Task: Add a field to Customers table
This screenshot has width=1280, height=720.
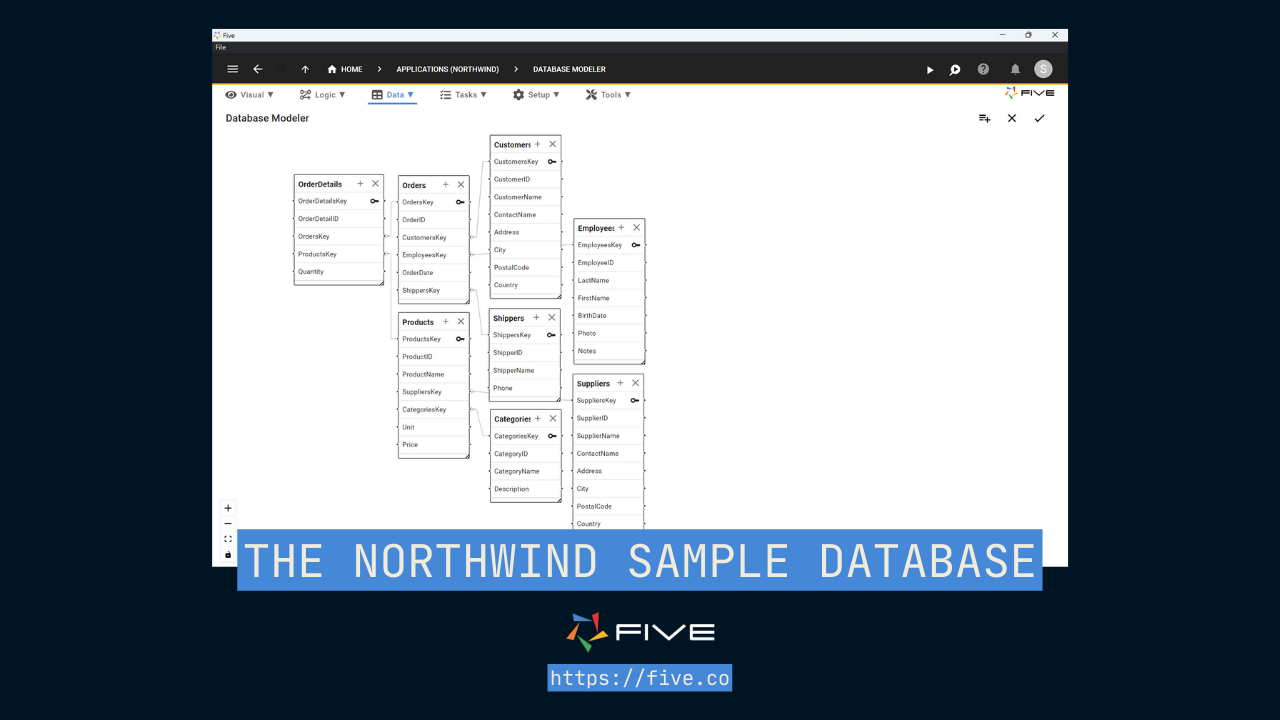Action: pyautogui.click(x=538, y=144)
